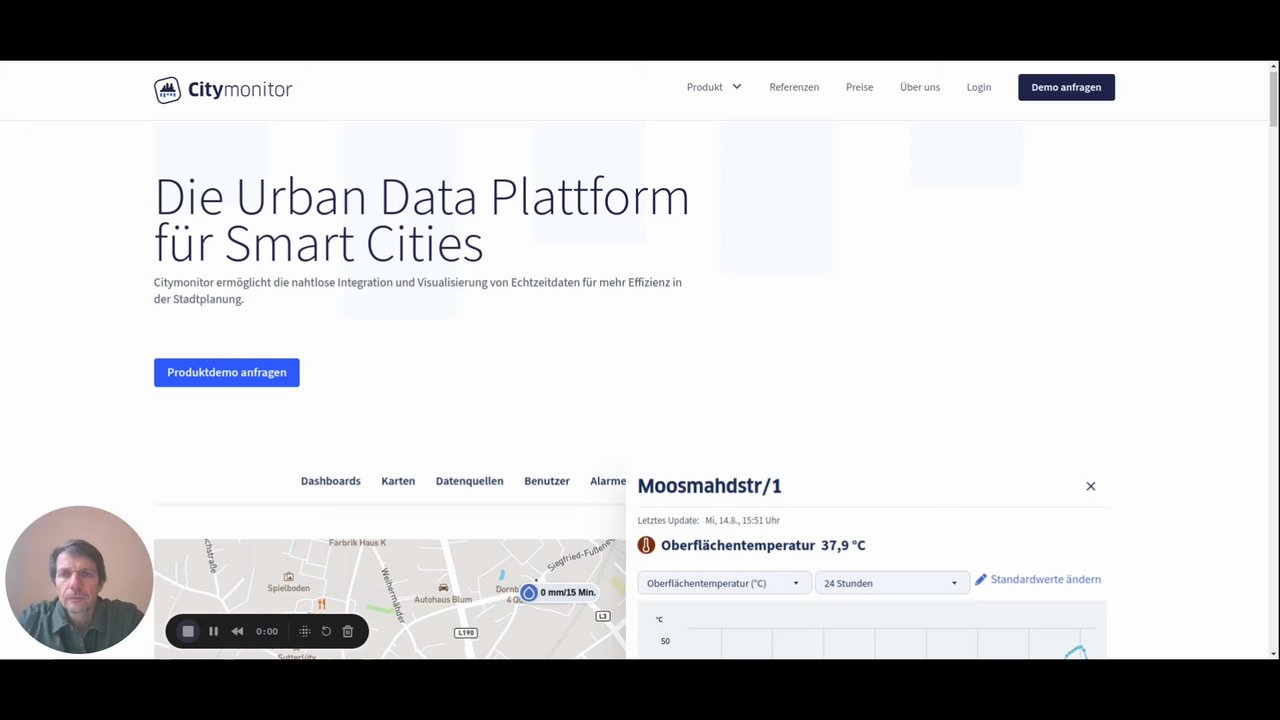Click the 37,9 °C temperature value
1280x720 pixels.
(843, 545)
